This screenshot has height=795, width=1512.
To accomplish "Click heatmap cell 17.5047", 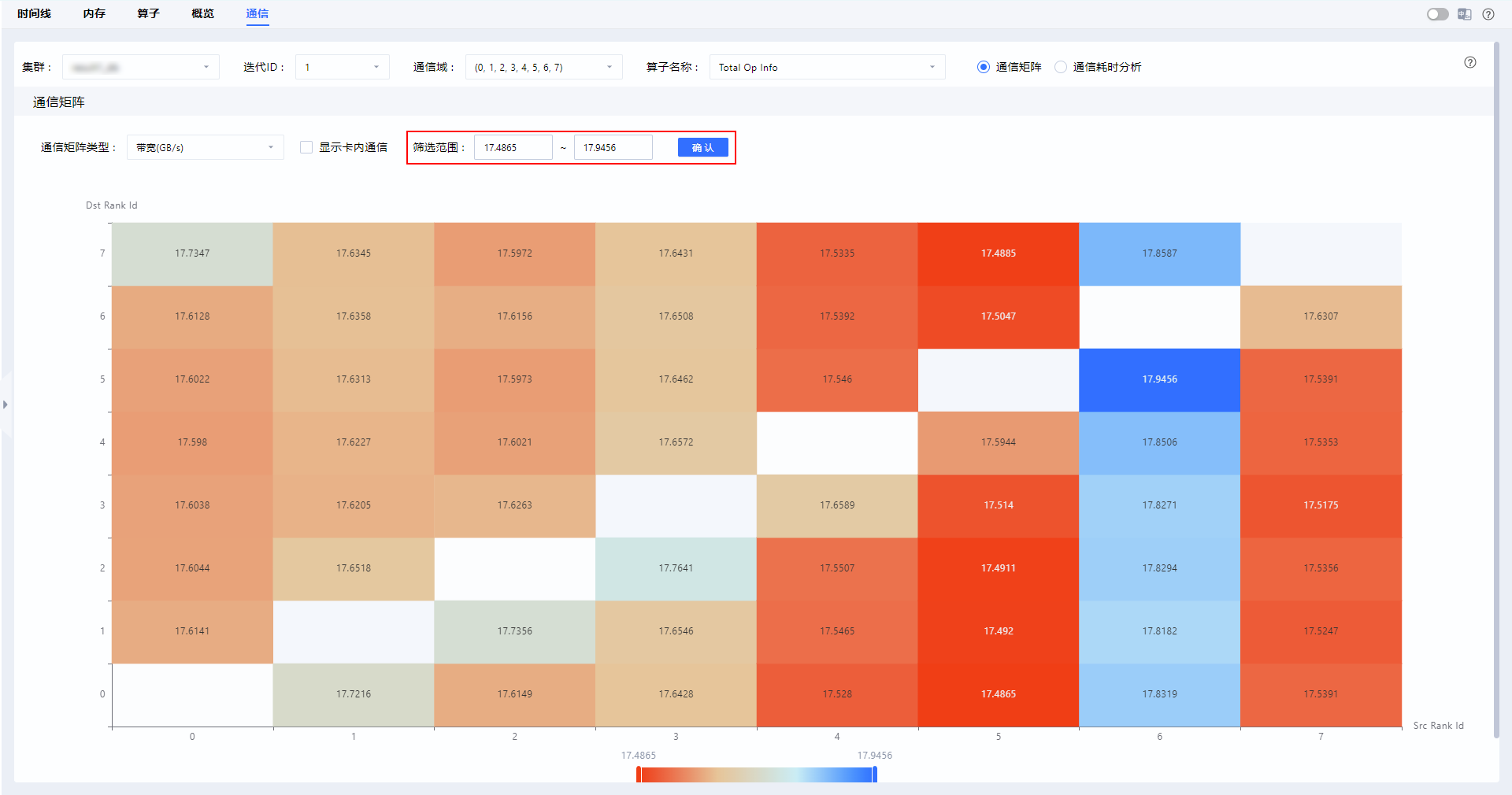I will (x=998, y=316).
